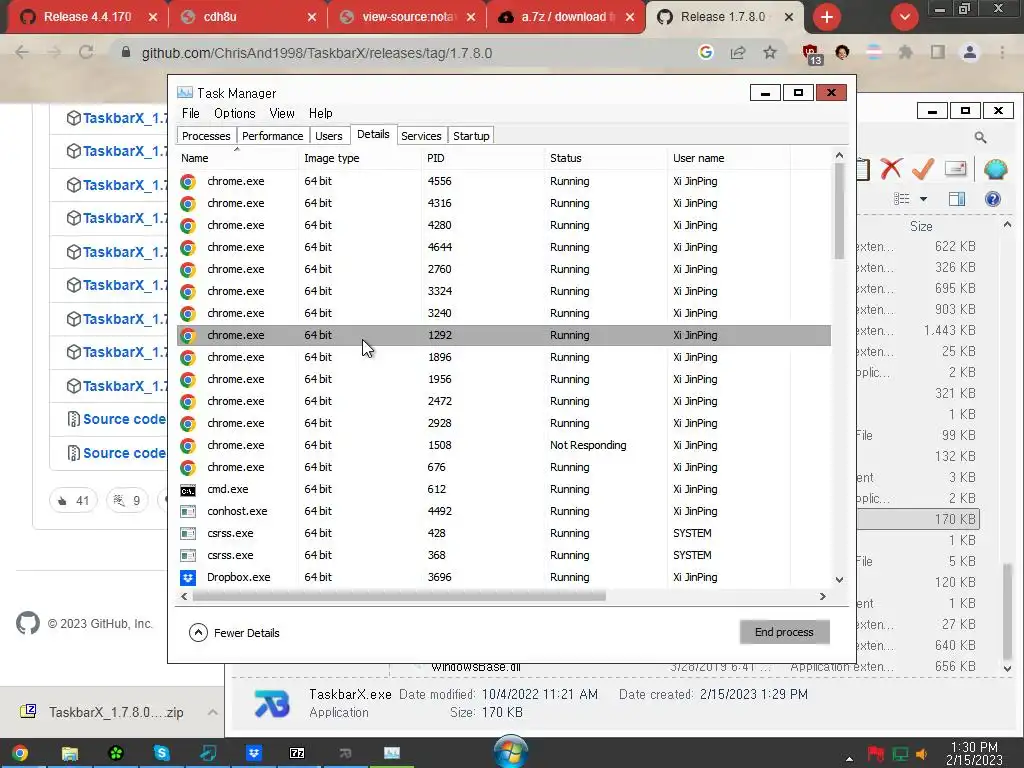Open Task Manager Help menu
Viewport: 1024px width, 768px height.
320,114
